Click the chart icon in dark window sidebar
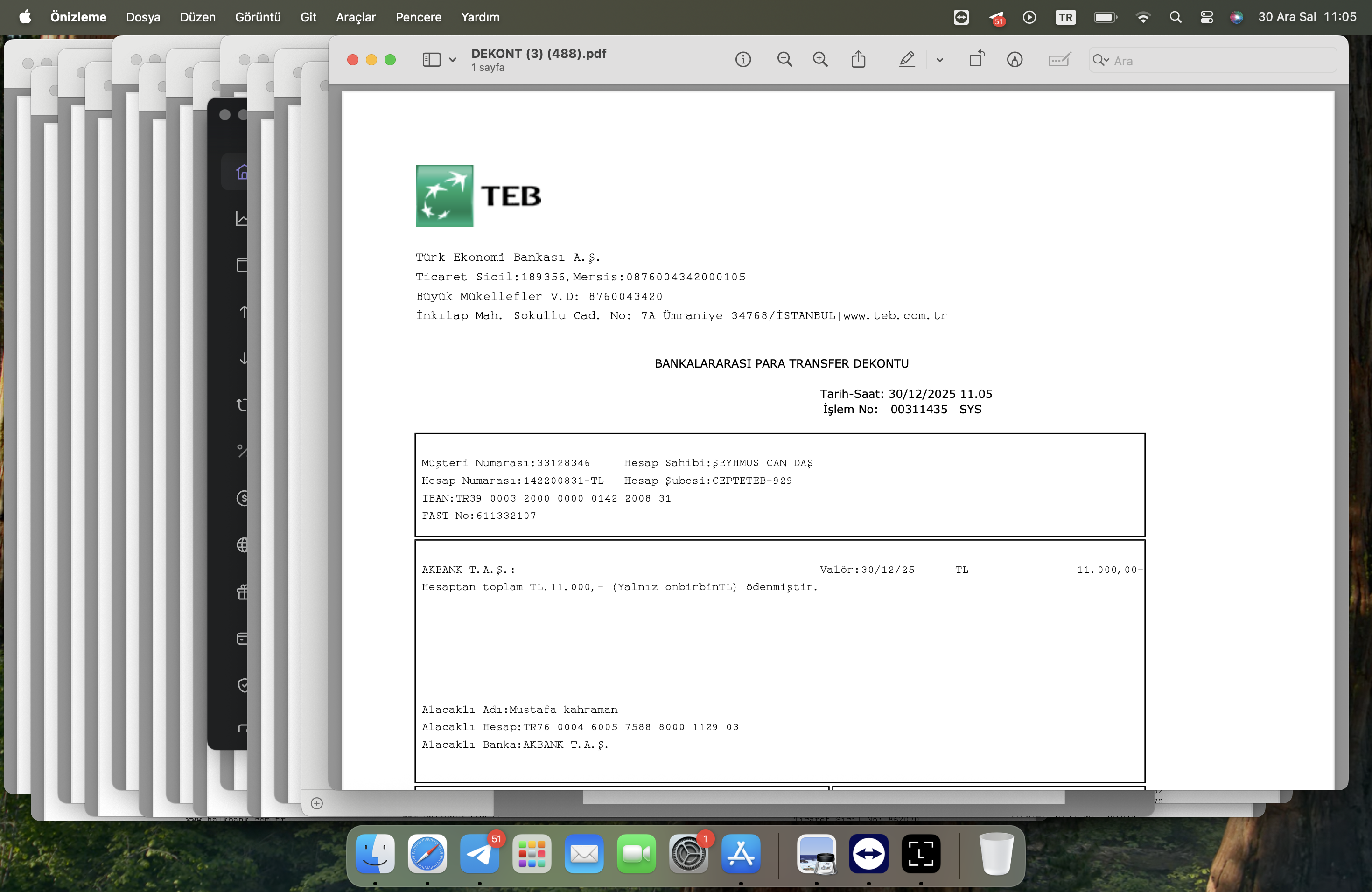The height and width of the screenshot is (892, 1372). click(242, 218)
